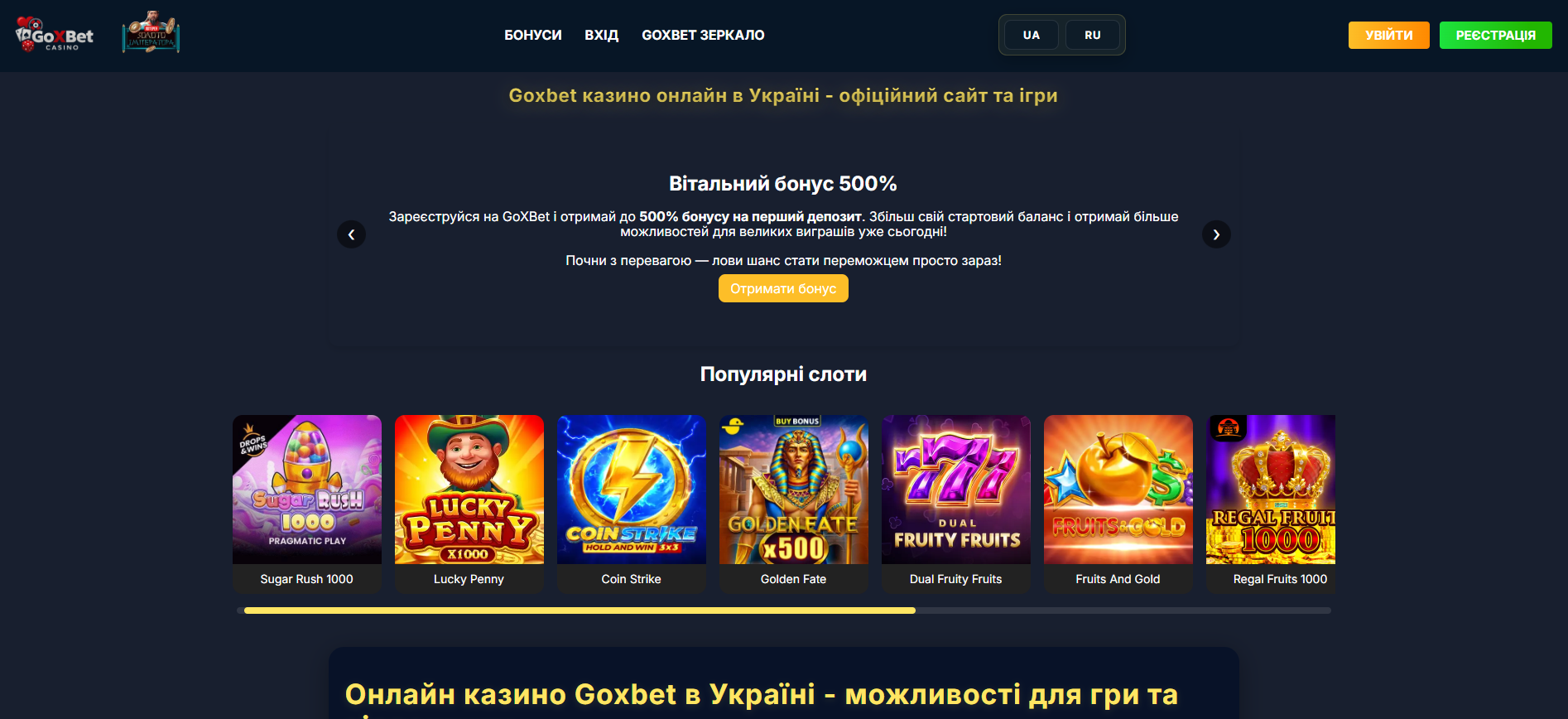
Task: Click the green РЕЄСТРАЦІЯ button
Action: 1496,35
